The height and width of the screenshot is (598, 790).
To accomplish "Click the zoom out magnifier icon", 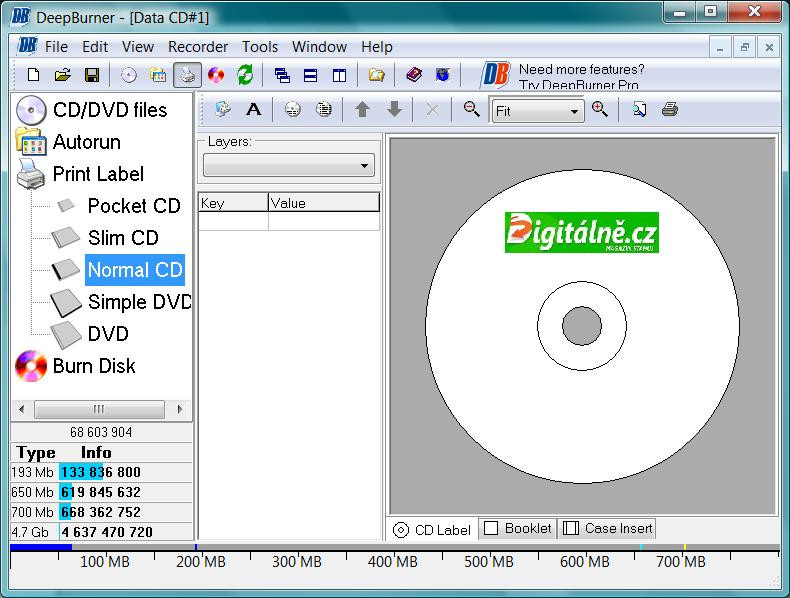I will [472, 110].
